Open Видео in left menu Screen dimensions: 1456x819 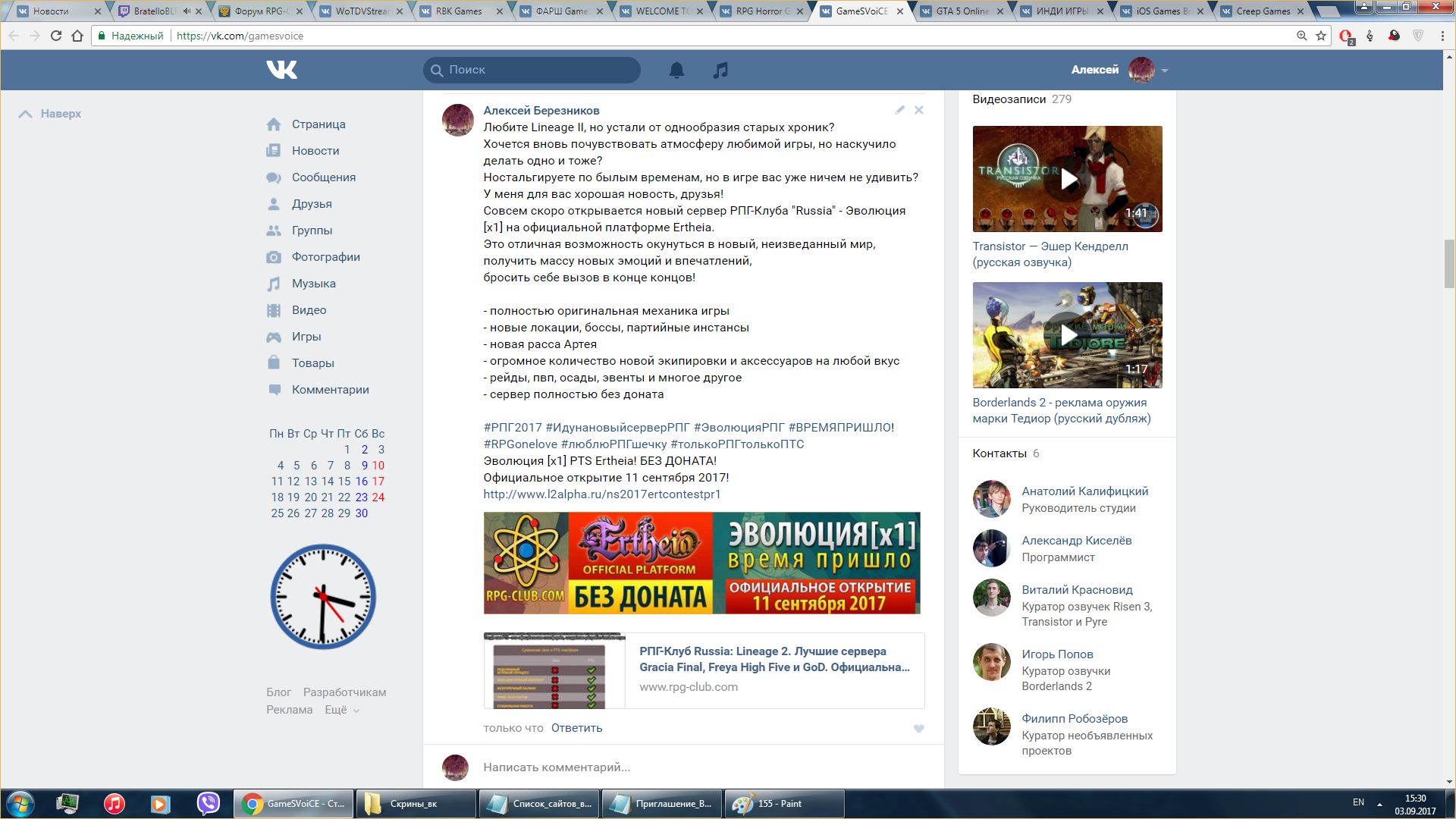tap(309, 310)
